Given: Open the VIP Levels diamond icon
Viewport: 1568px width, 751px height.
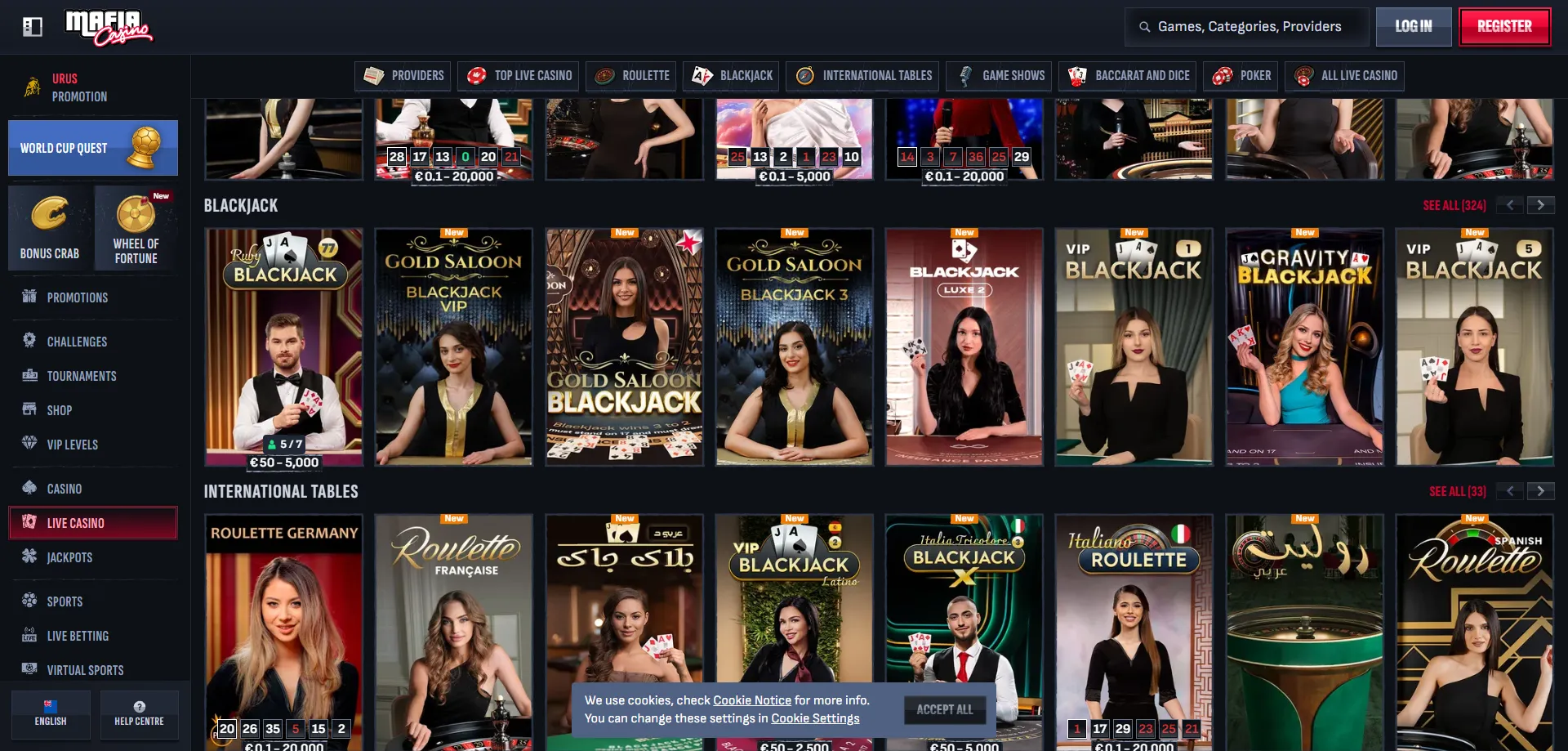Looking at the screenshot, I should pos(29,444).
